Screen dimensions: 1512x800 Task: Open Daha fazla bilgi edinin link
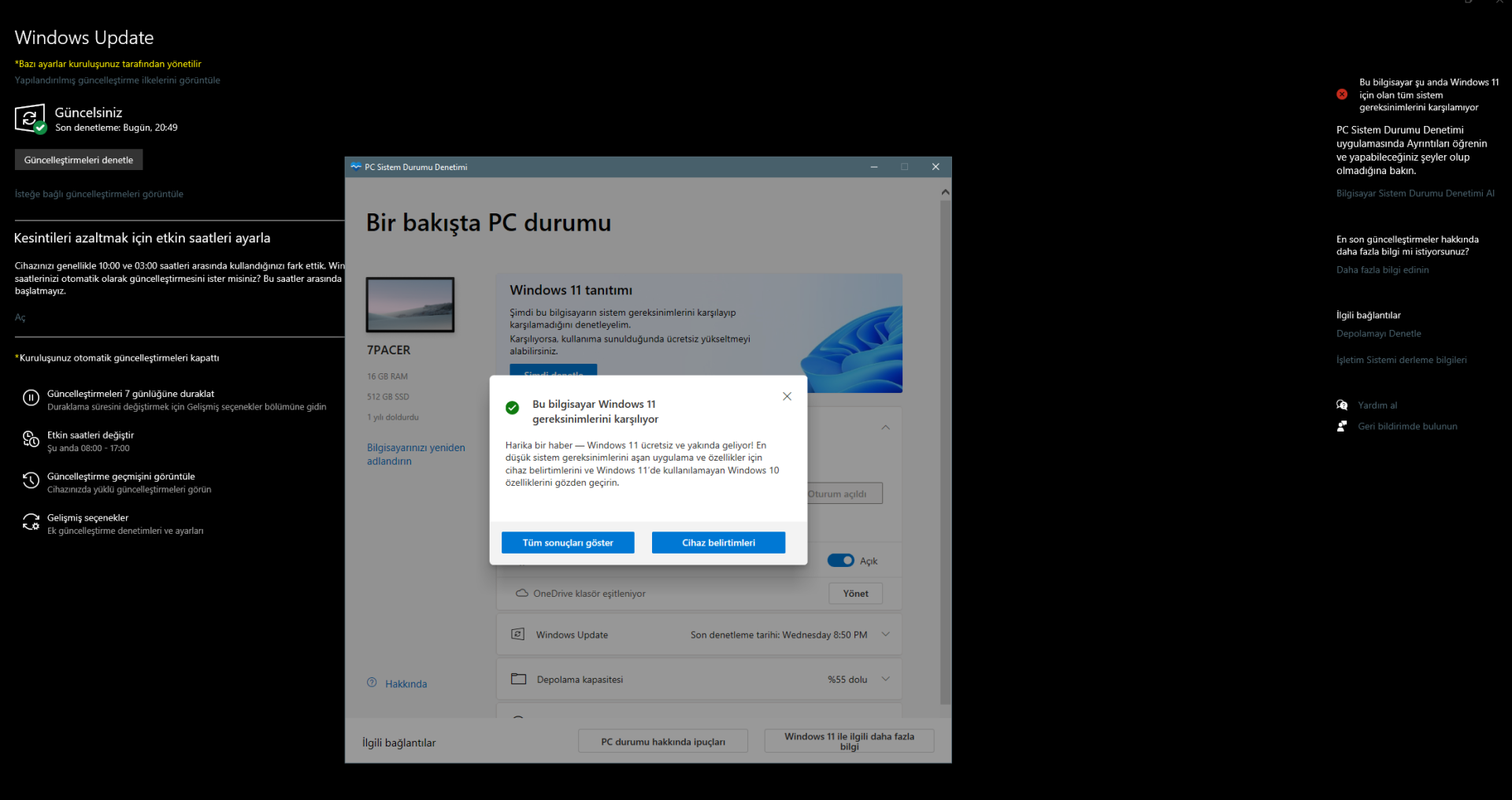pos(1382,269)
